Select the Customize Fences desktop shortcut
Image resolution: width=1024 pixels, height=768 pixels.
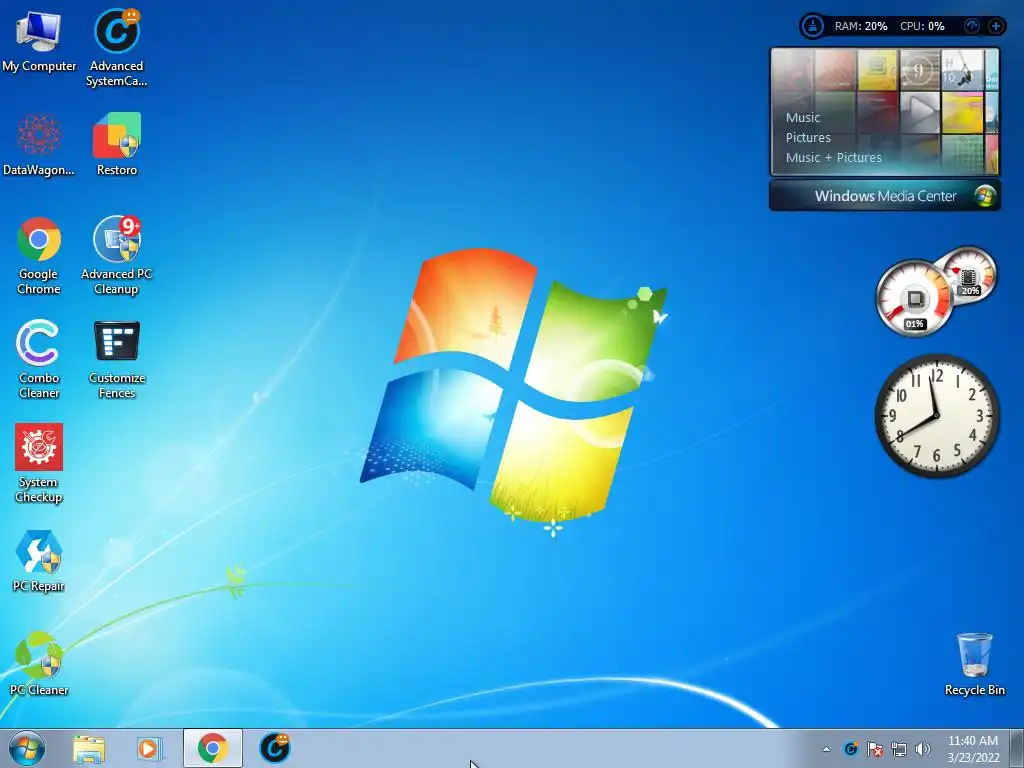[x=116, y=359]
